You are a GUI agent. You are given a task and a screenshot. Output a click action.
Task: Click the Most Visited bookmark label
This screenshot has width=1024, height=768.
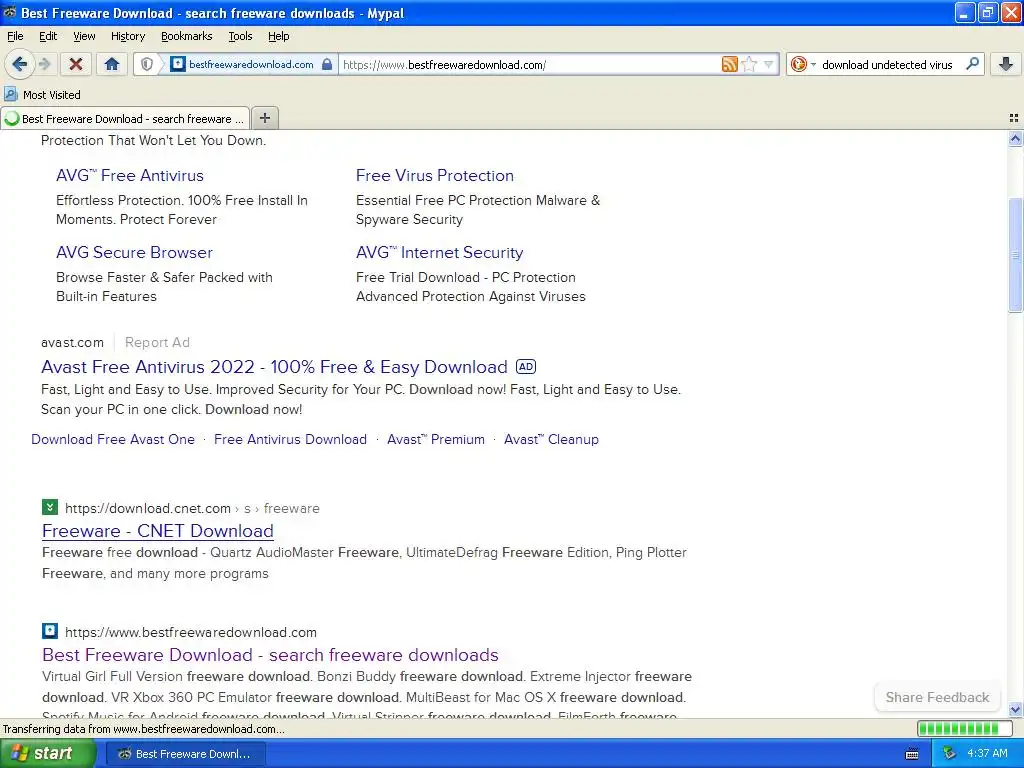pos(52,95)
